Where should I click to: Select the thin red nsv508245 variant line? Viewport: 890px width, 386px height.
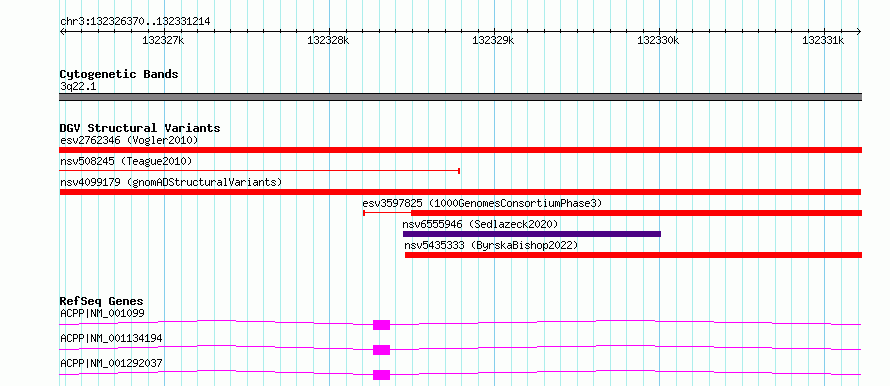(259, 170)
